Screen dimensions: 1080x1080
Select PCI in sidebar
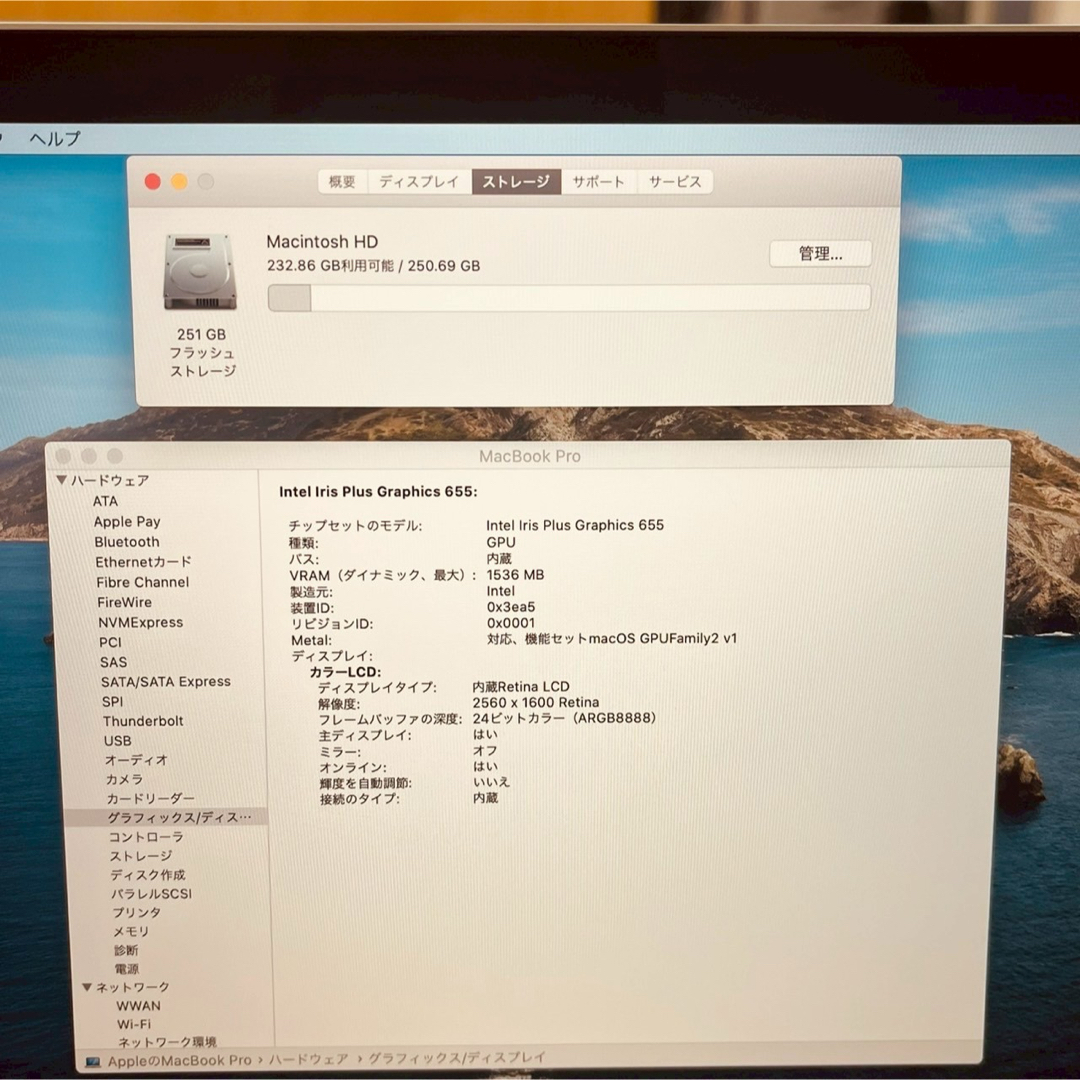tap(110, 642)
